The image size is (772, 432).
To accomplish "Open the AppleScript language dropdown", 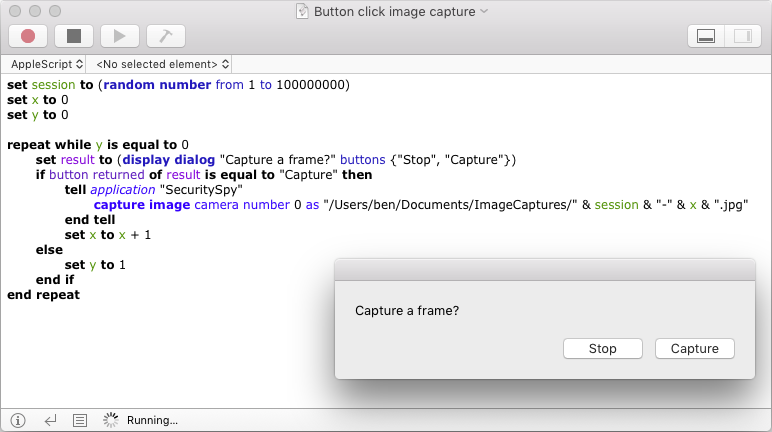I will tap(47, 64).
